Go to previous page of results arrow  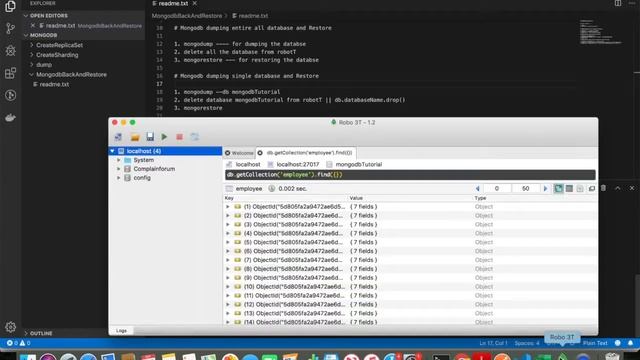point(477,189)
